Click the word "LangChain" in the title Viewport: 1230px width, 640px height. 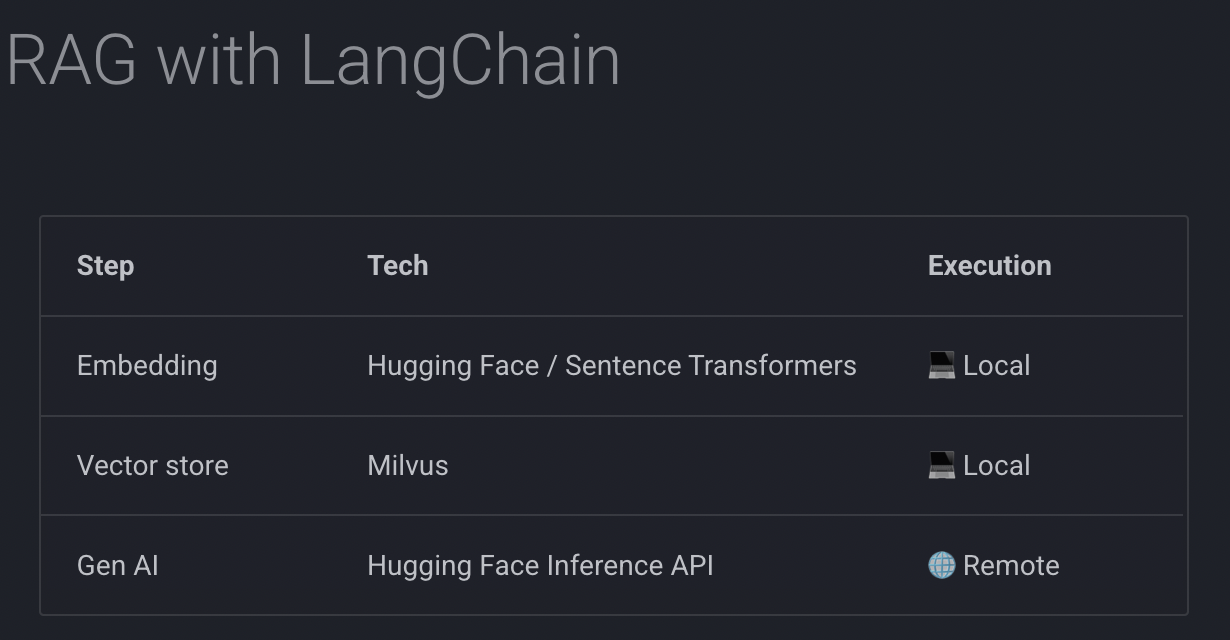[x=461, y=62]
